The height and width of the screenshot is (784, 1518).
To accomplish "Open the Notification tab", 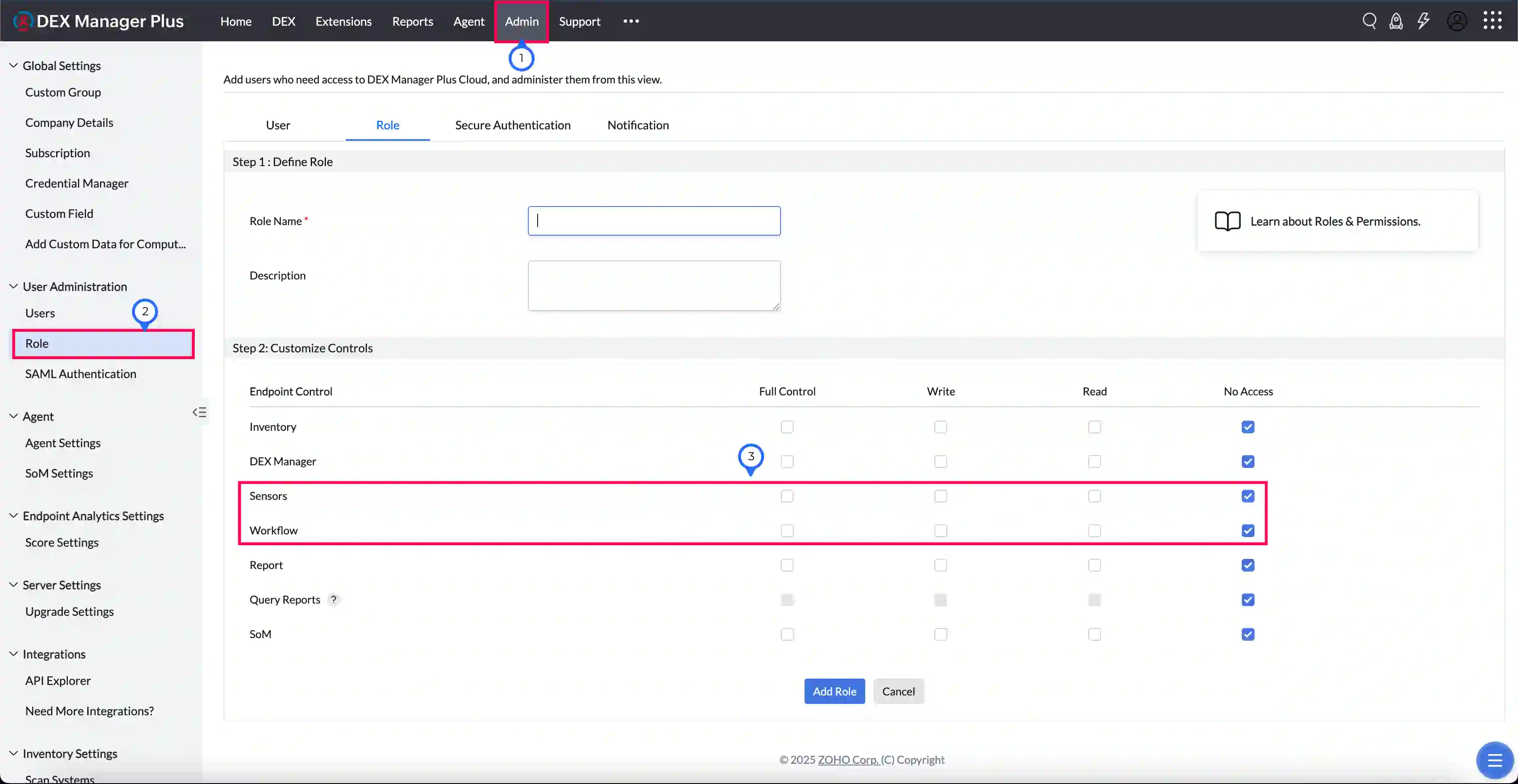I will pyautogui.click(x=638, y=125).
